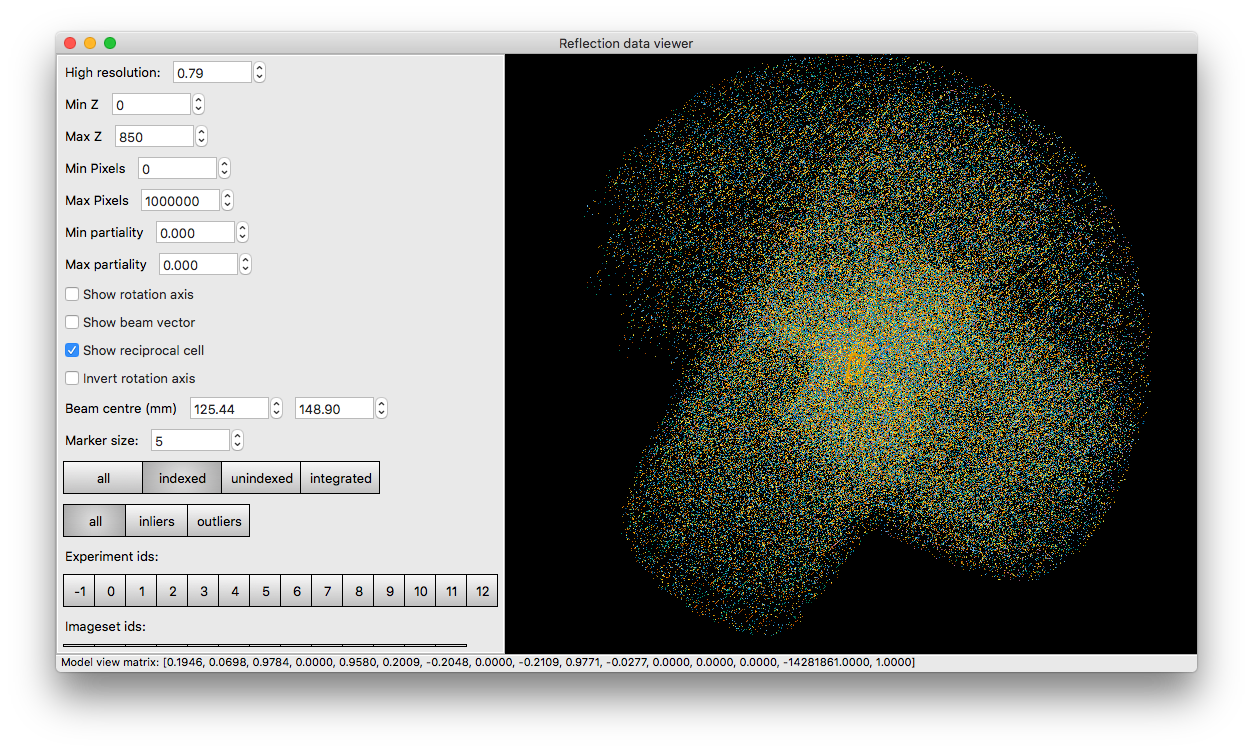Click the Min Pixels input field
This screenshot has width=1253, height=752.
click(177, 168)
